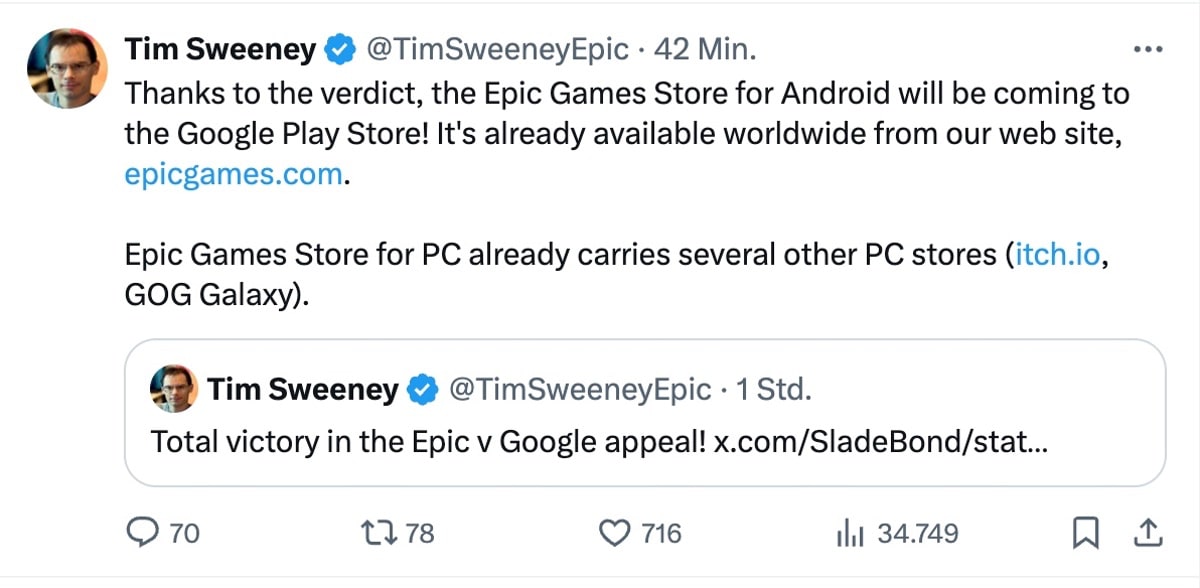The width and height of the screenshot is (1200, 588).
Task: Open Tim Sweeney's large profile picture
Action: (66, 68)
